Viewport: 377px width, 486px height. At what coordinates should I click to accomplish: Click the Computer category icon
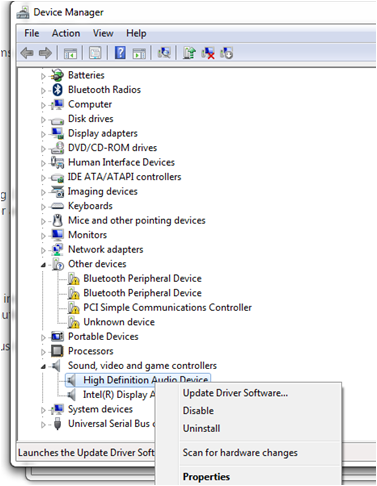tap(58, 104)
